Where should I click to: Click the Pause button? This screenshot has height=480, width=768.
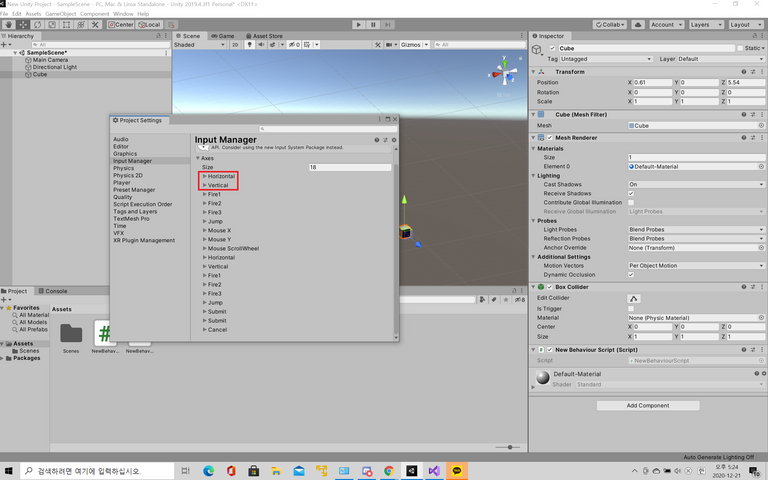(x=373, y=24)
